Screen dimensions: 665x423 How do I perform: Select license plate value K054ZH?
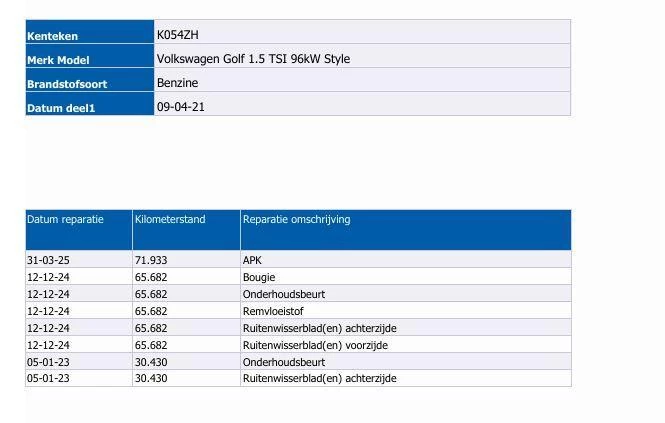177,35
